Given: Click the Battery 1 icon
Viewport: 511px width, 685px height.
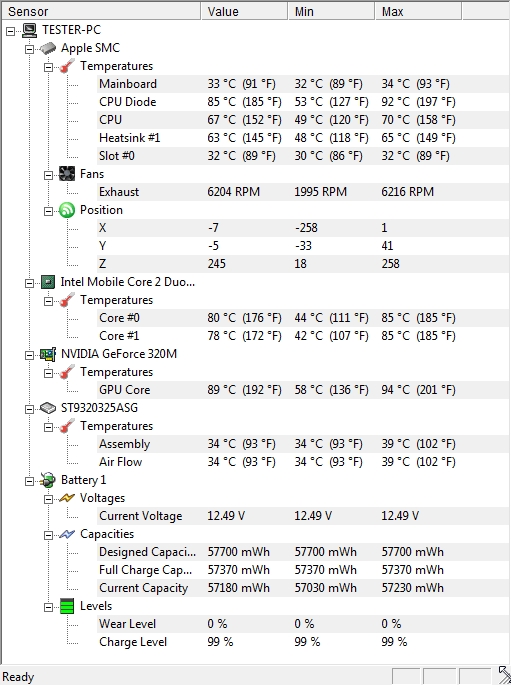Looking at the screenshot, I should click(x=48, y=480).
